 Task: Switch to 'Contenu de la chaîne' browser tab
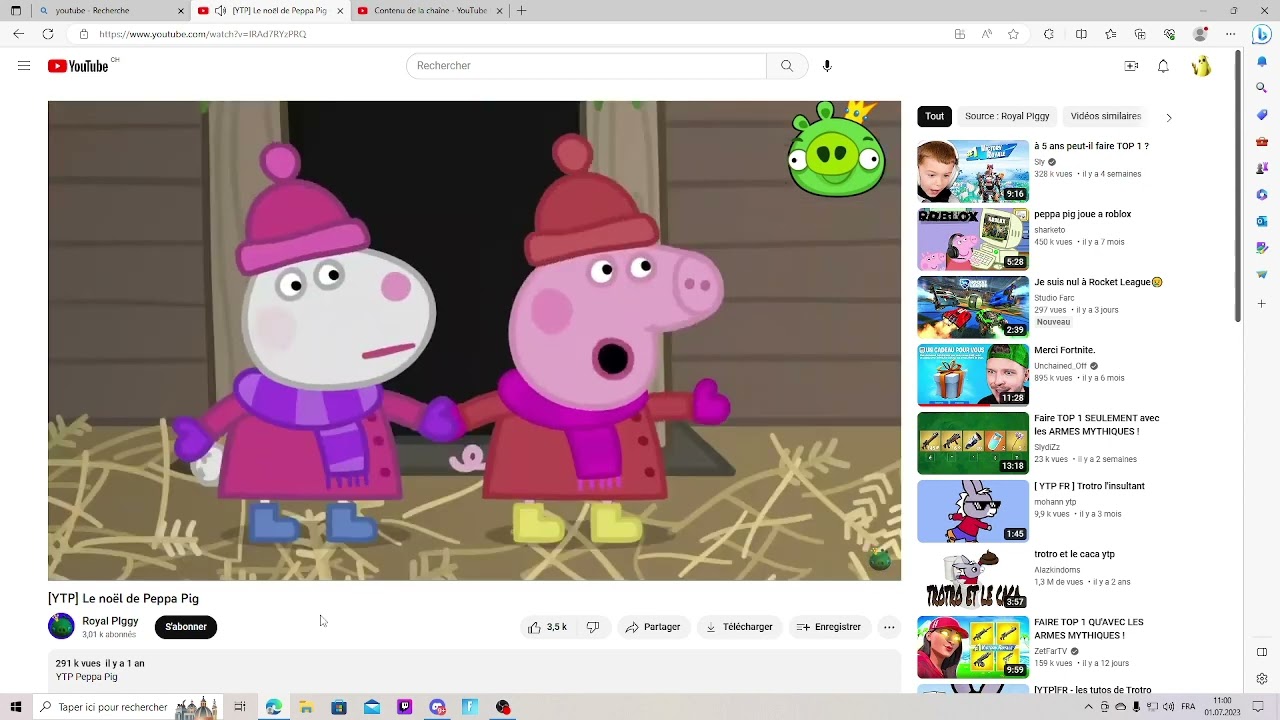[x=430, y=10]
